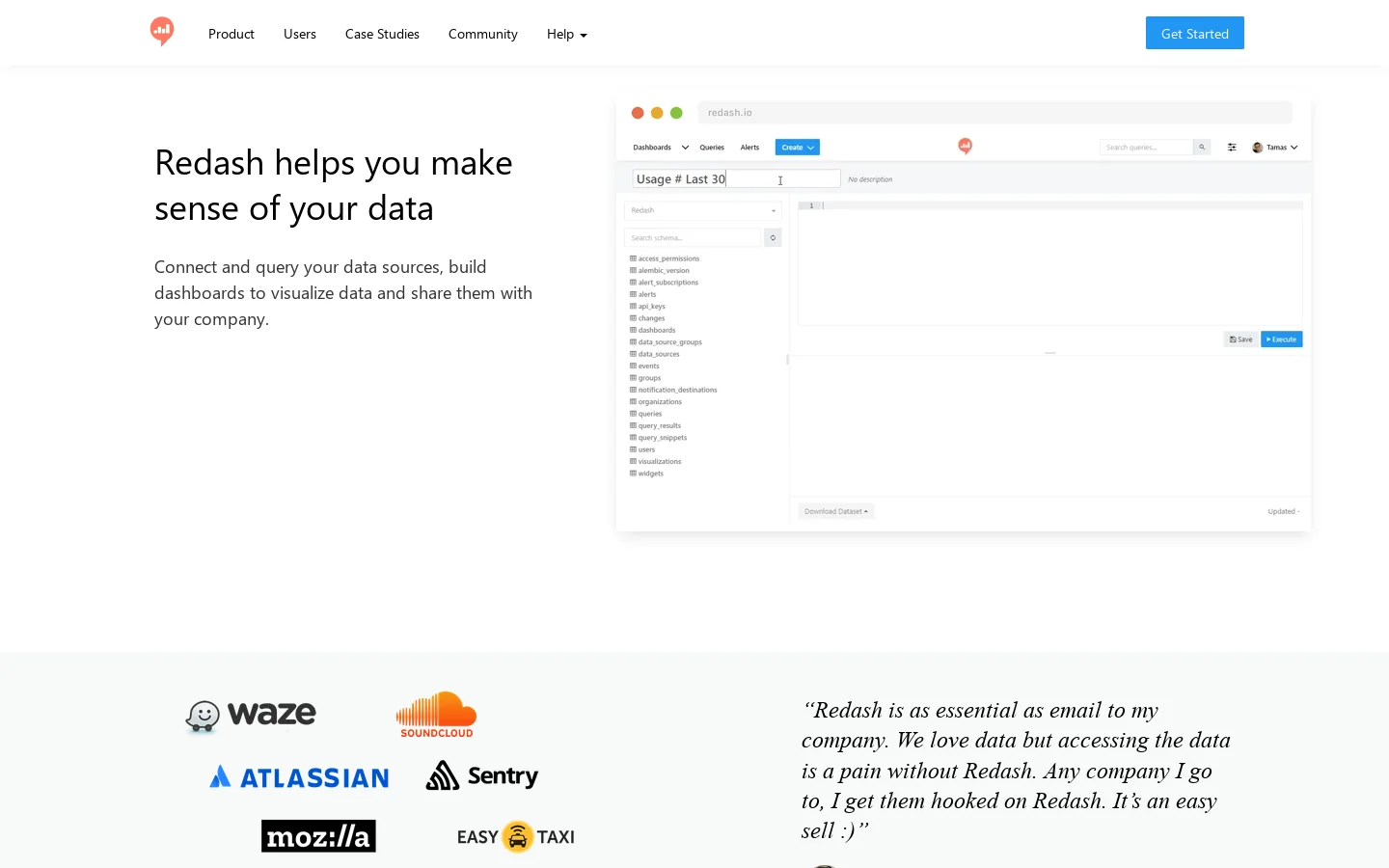
Task: Click the Sentry logo
Action: (482, 775)
